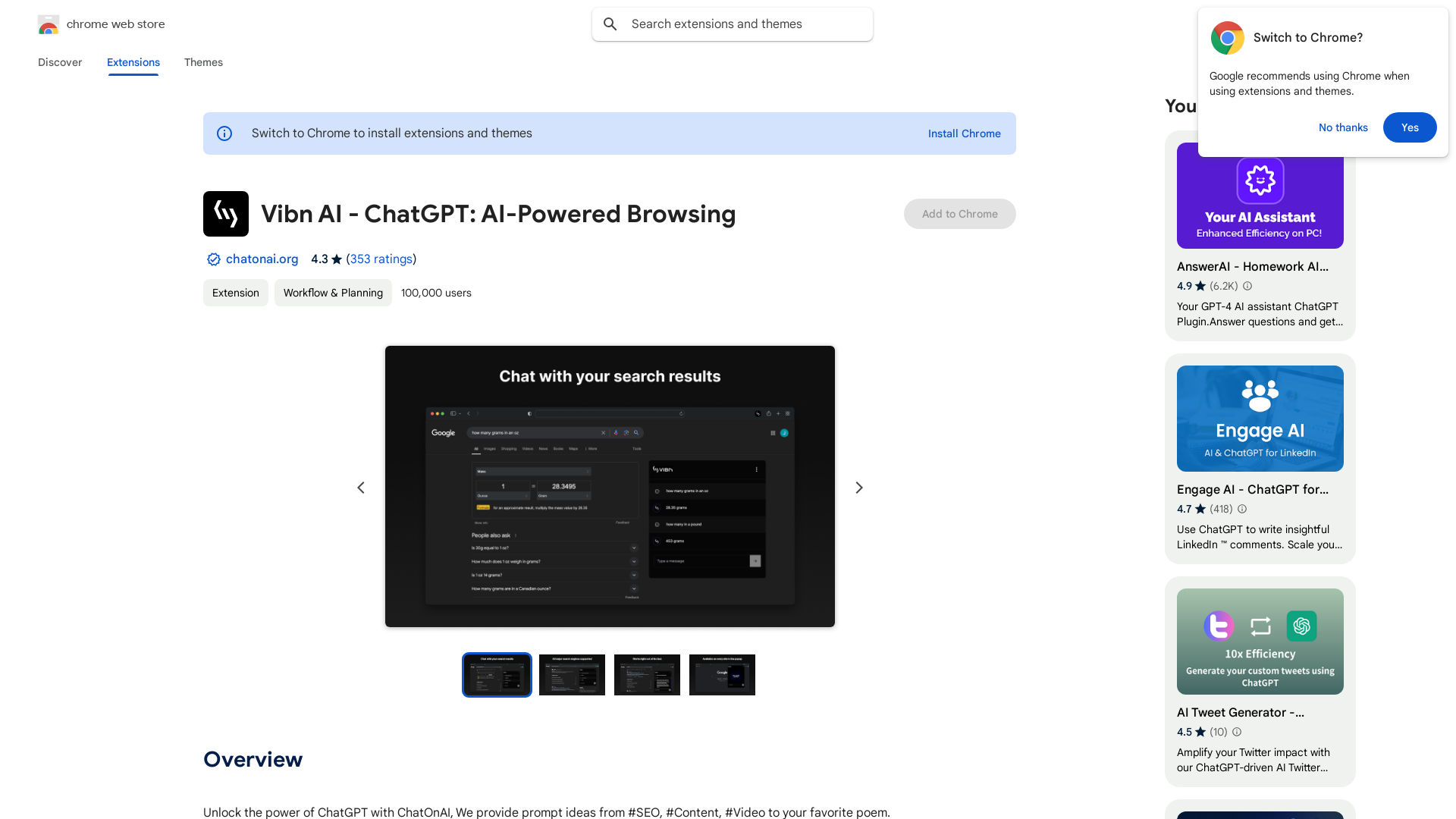Open the AI Tweet Generator title
Image resolution: width=1456 pixels, height=819 pixels.
1241,712
